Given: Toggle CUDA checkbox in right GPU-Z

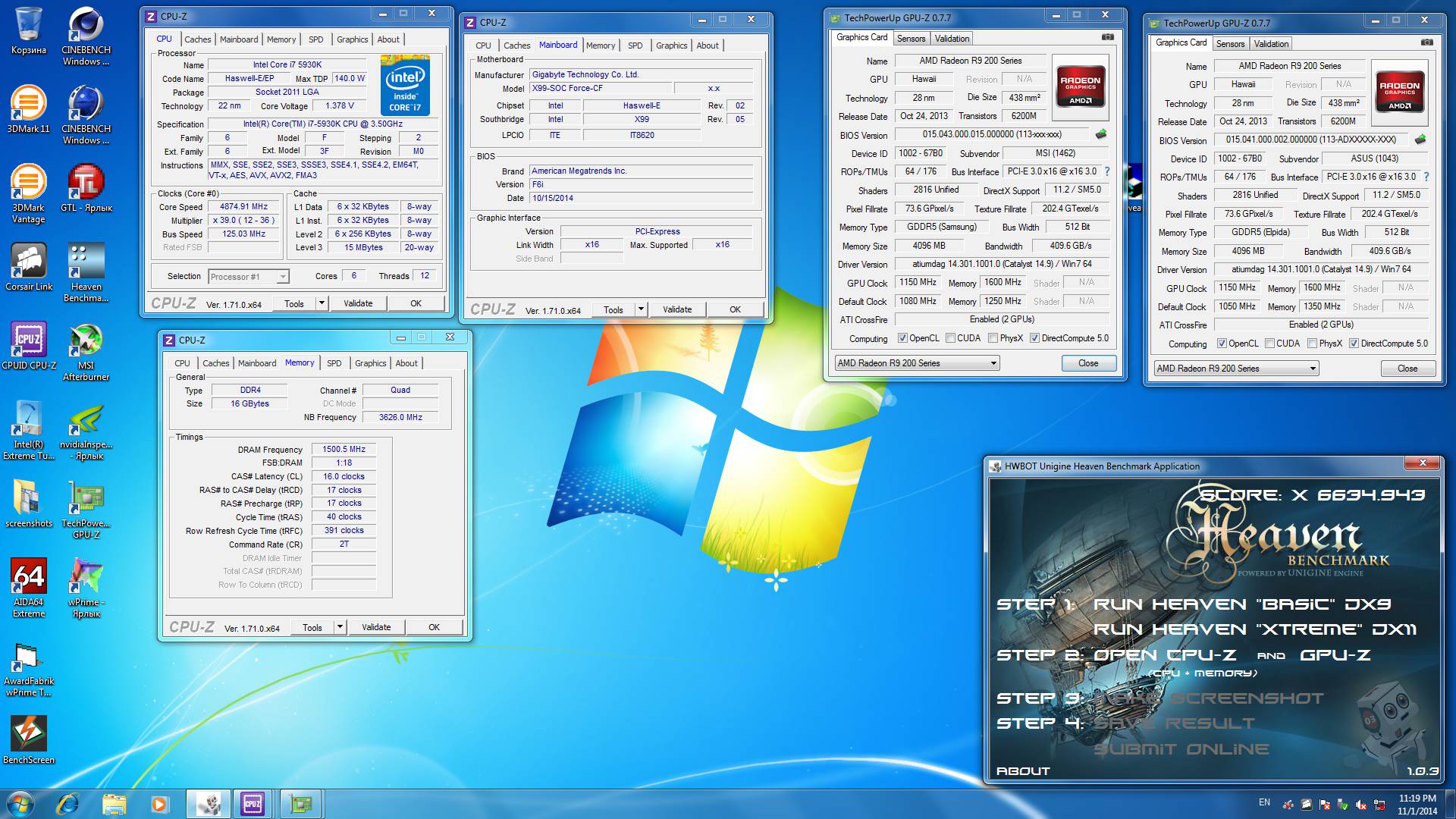Looking at the screenshot, I should pyautogui.click(x=1269, y=344).
